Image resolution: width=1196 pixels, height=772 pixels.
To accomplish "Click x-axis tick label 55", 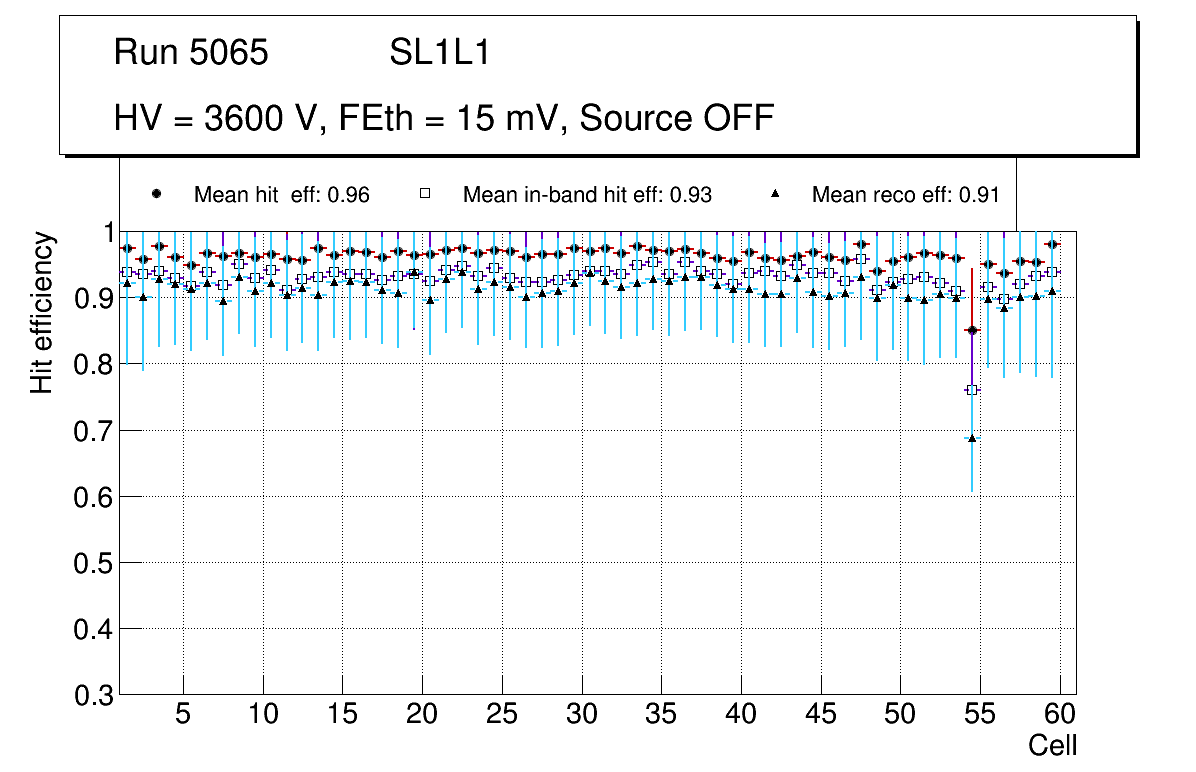I will pos(980,716).
